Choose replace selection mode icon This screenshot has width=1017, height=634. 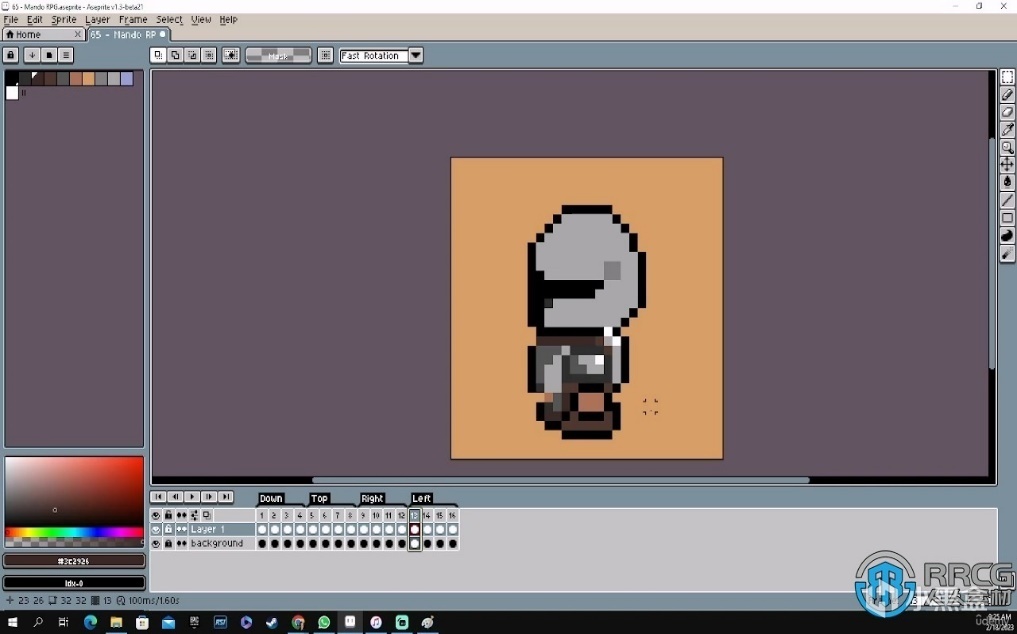[x=158, y=55]
